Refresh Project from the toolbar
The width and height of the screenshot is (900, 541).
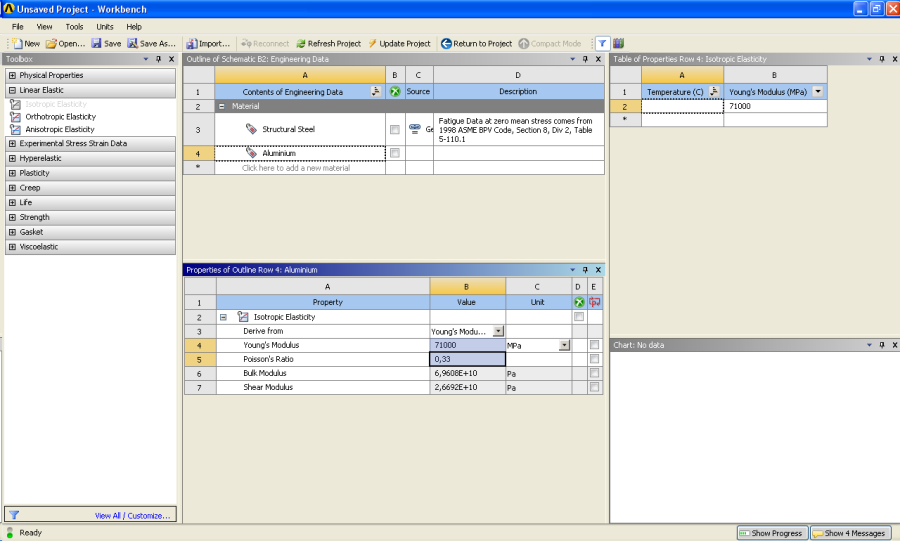click(328, 44)
